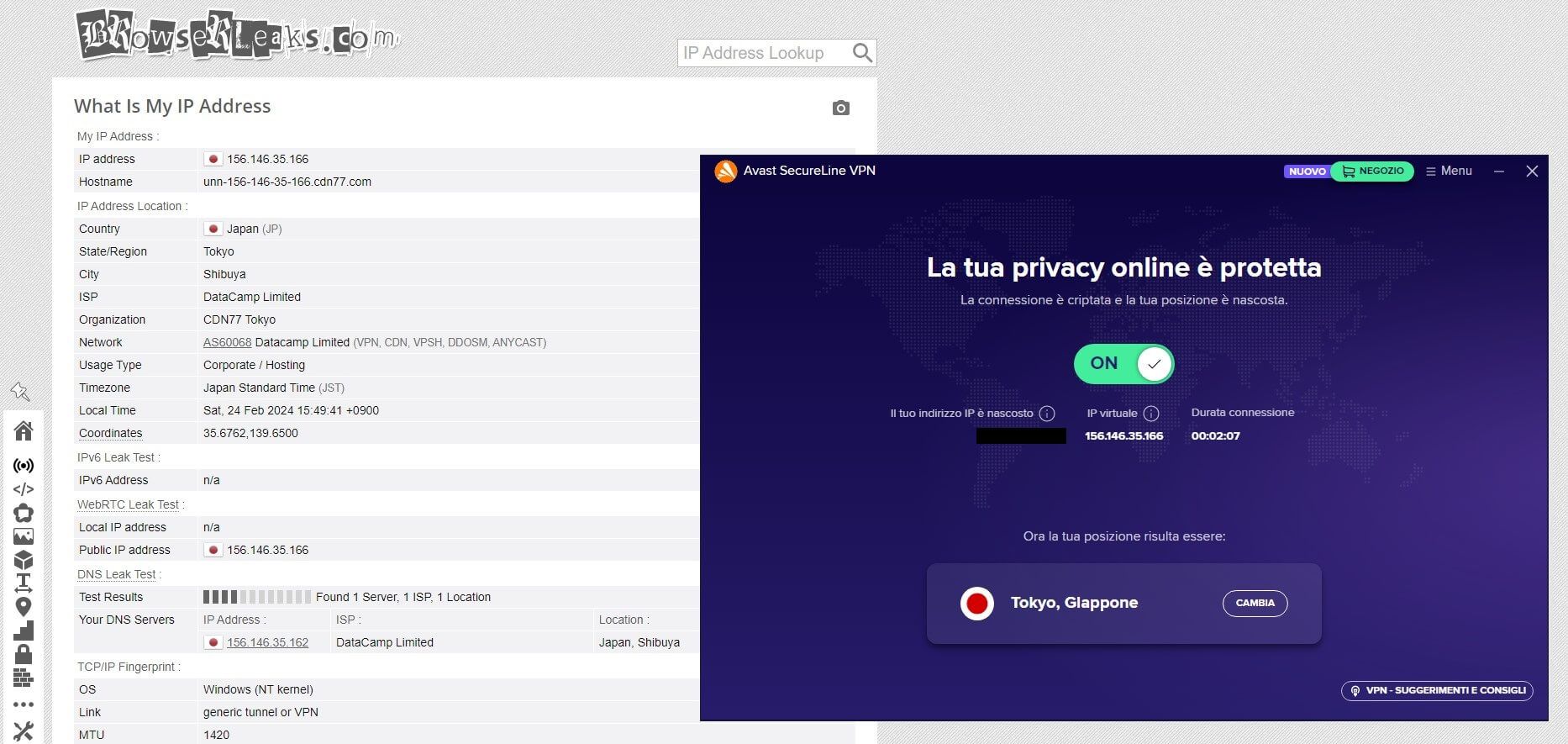Click info icon next to hidden IP label
The image size is (1568, 744).
pyautogui.click(x=1047, y=414)
